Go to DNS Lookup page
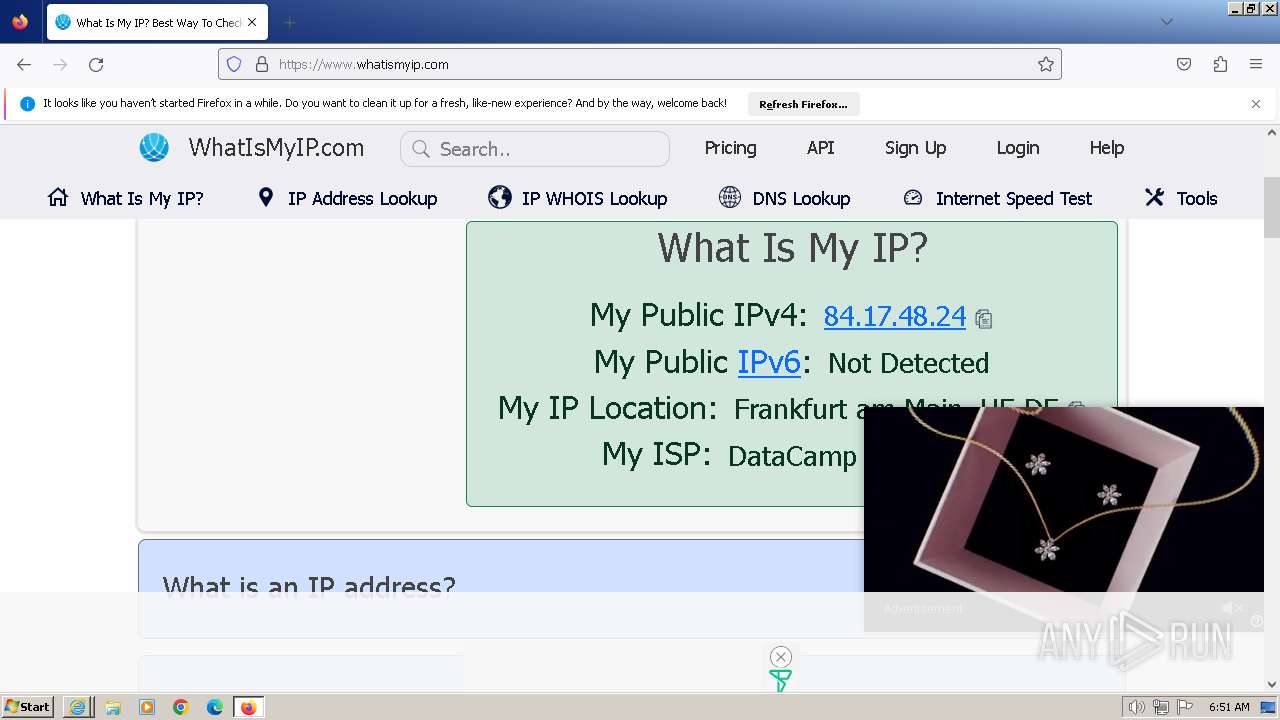 tap(801, 198)
